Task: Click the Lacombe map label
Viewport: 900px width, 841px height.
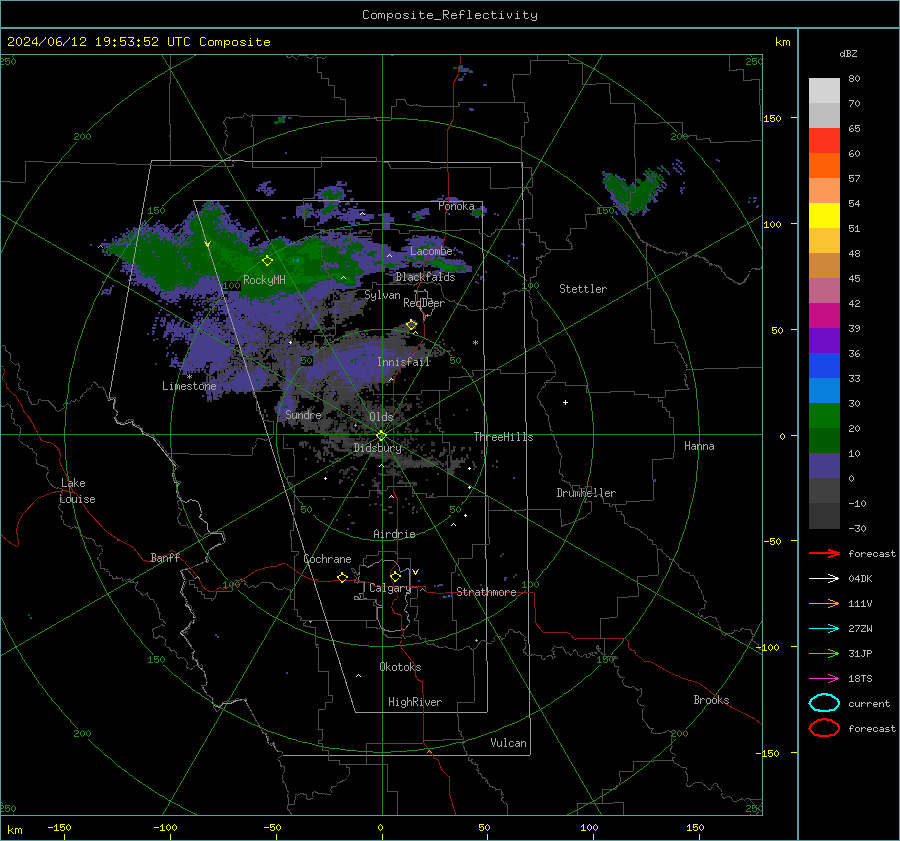Action: point(431,251)
